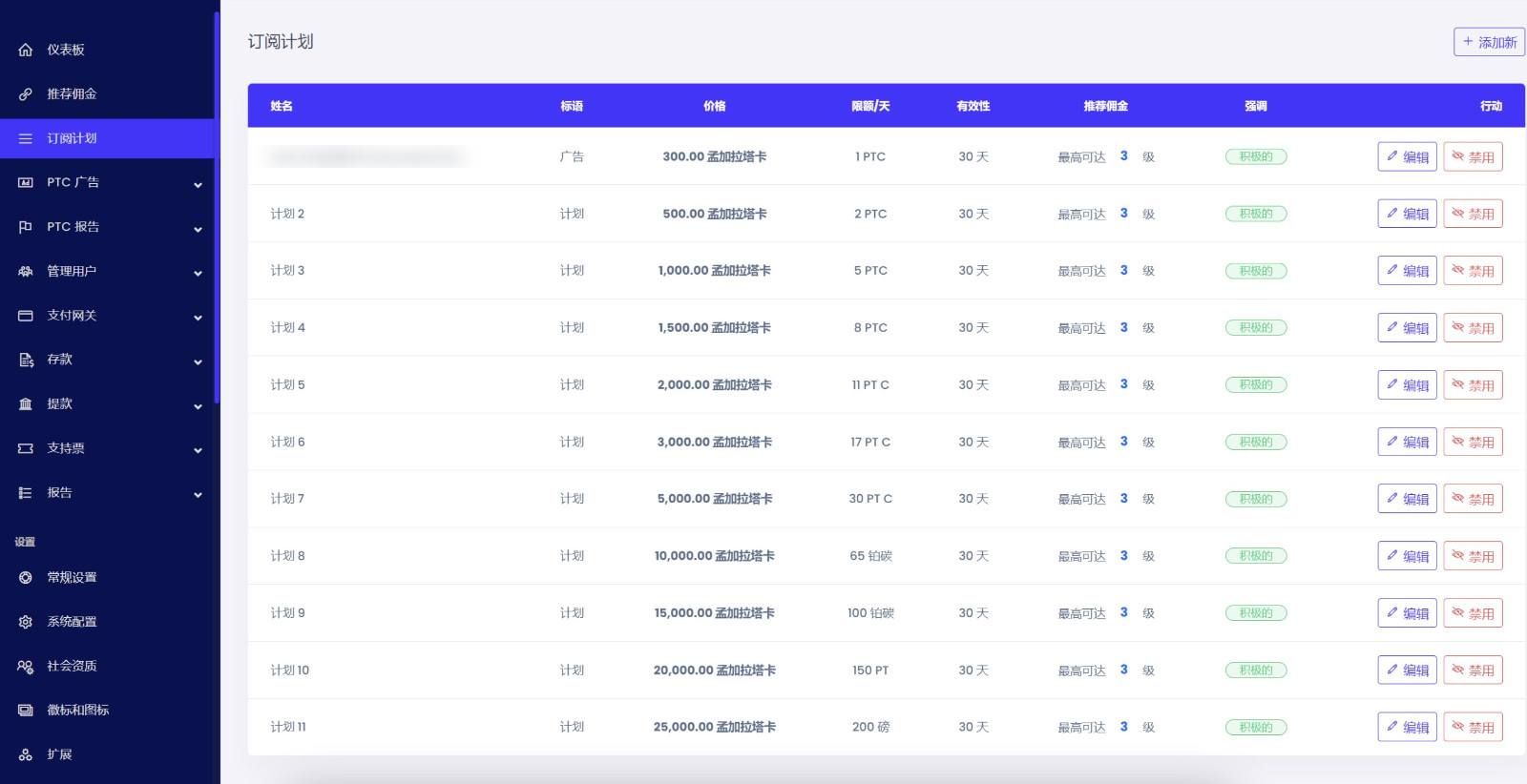Click the 添加新 button
1527x784 pixels.
point(1489,42)
